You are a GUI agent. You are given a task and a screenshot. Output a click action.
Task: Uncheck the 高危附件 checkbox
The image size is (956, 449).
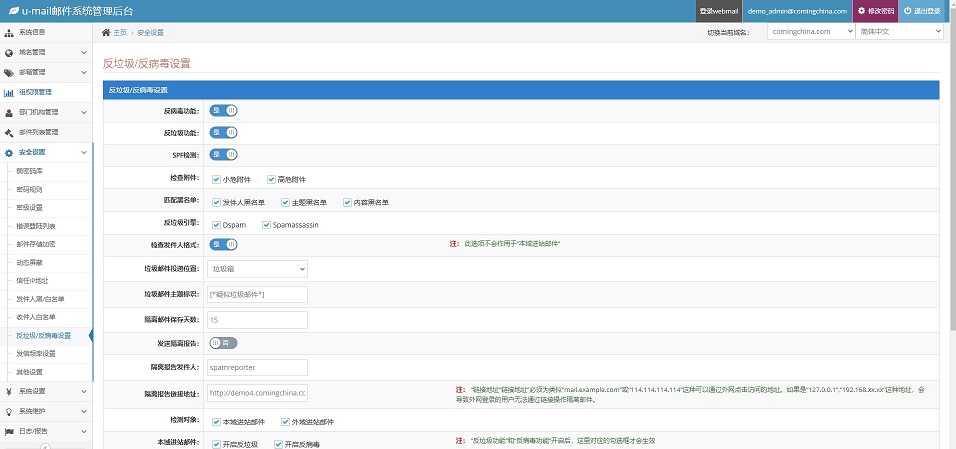coord(271,179)
